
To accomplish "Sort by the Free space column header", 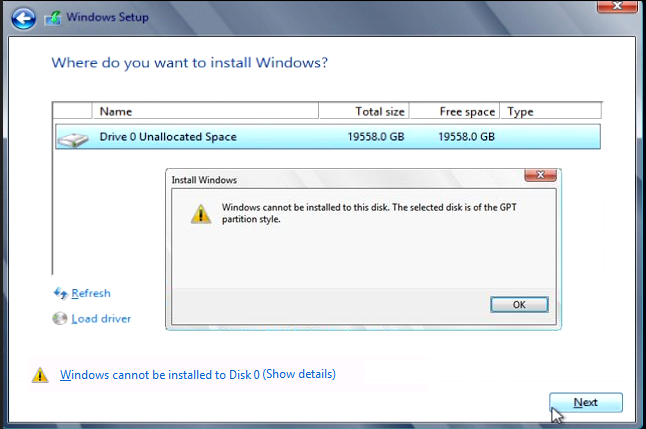I will 454,111.
